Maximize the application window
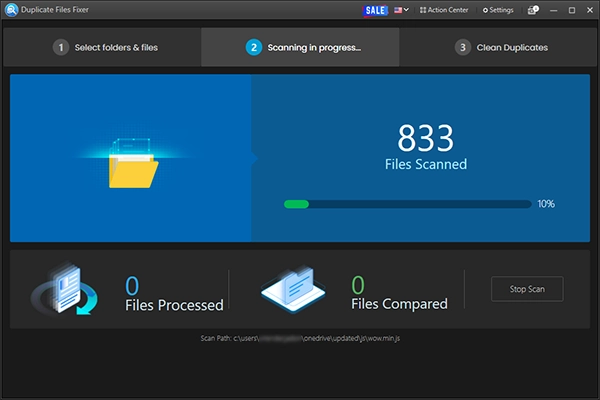 coord(572,10)
